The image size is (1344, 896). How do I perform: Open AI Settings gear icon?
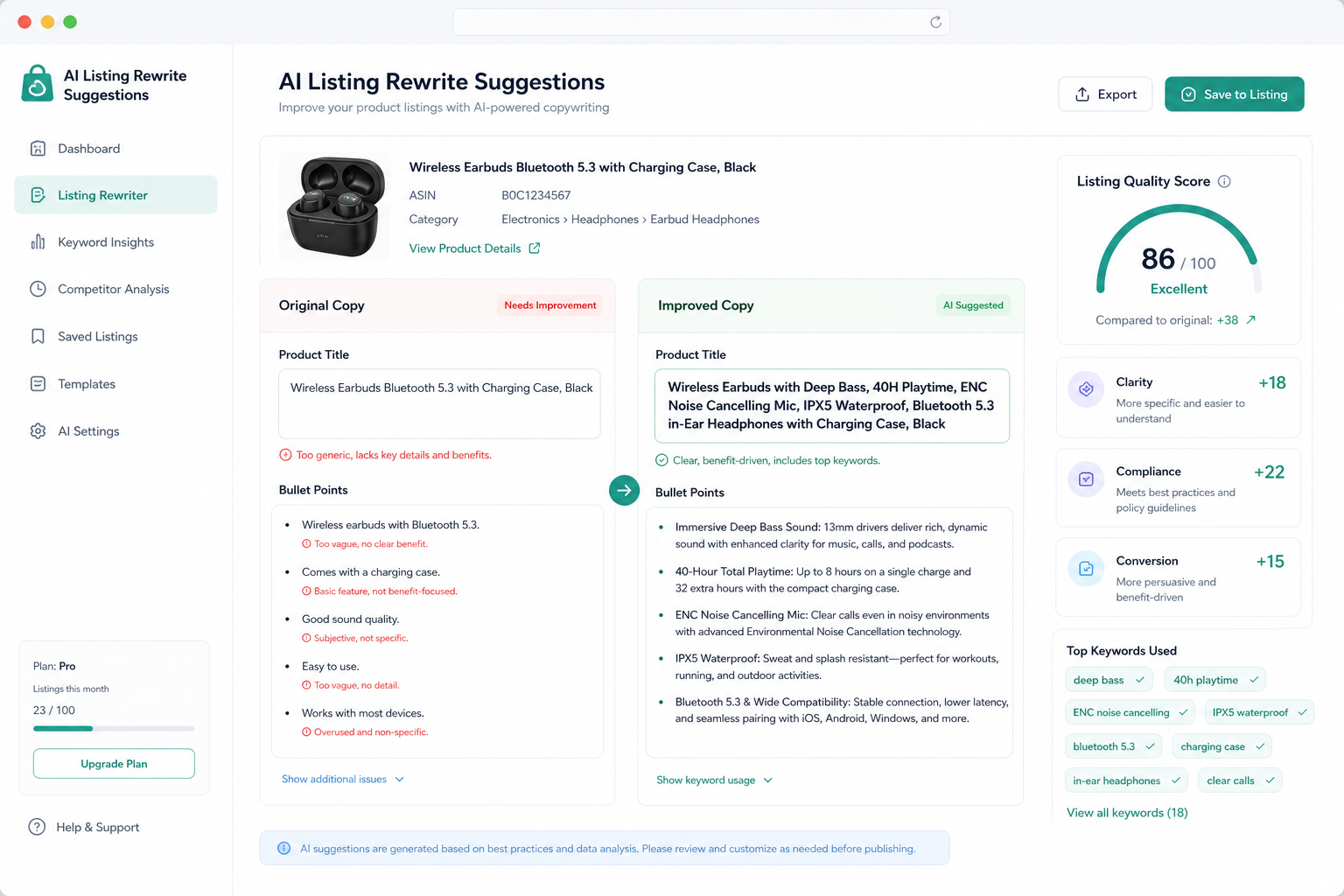click(x=38, y=430)
